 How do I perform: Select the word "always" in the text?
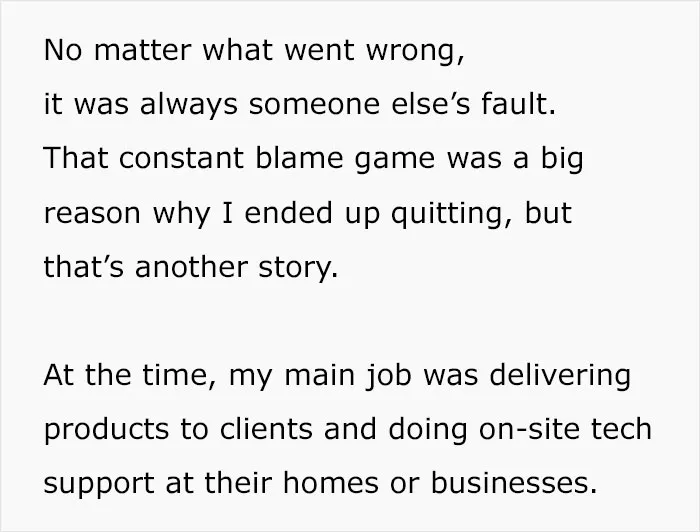[188, 105]
